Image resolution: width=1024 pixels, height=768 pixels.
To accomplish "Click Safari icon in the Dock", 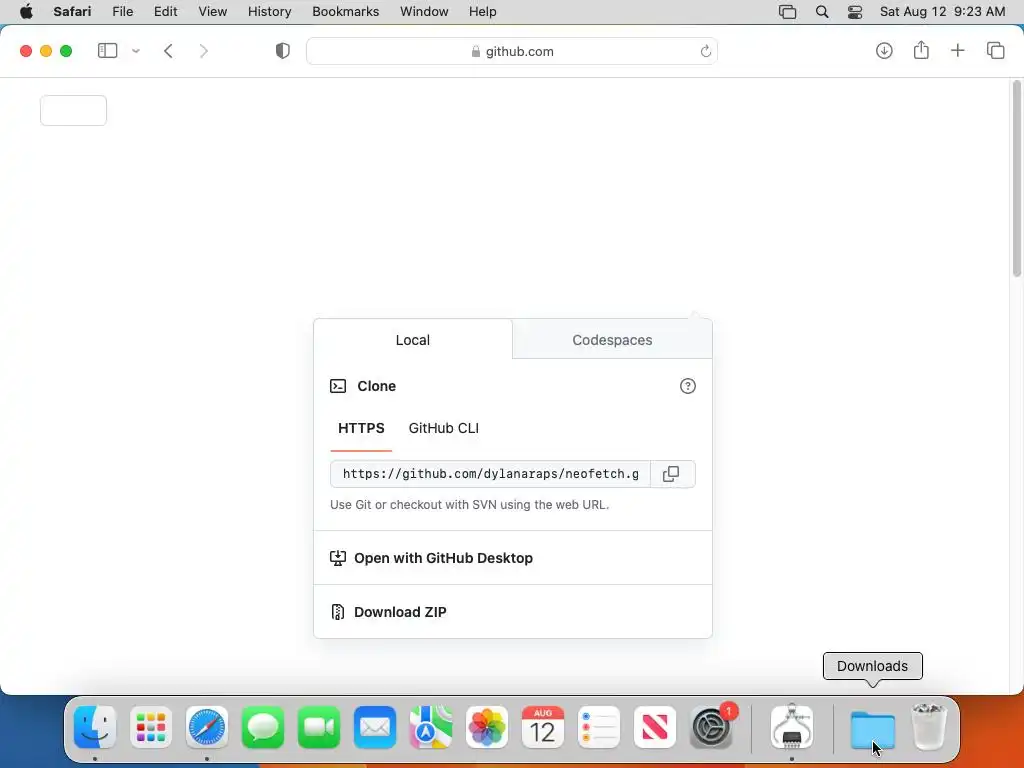I will 207,728.
